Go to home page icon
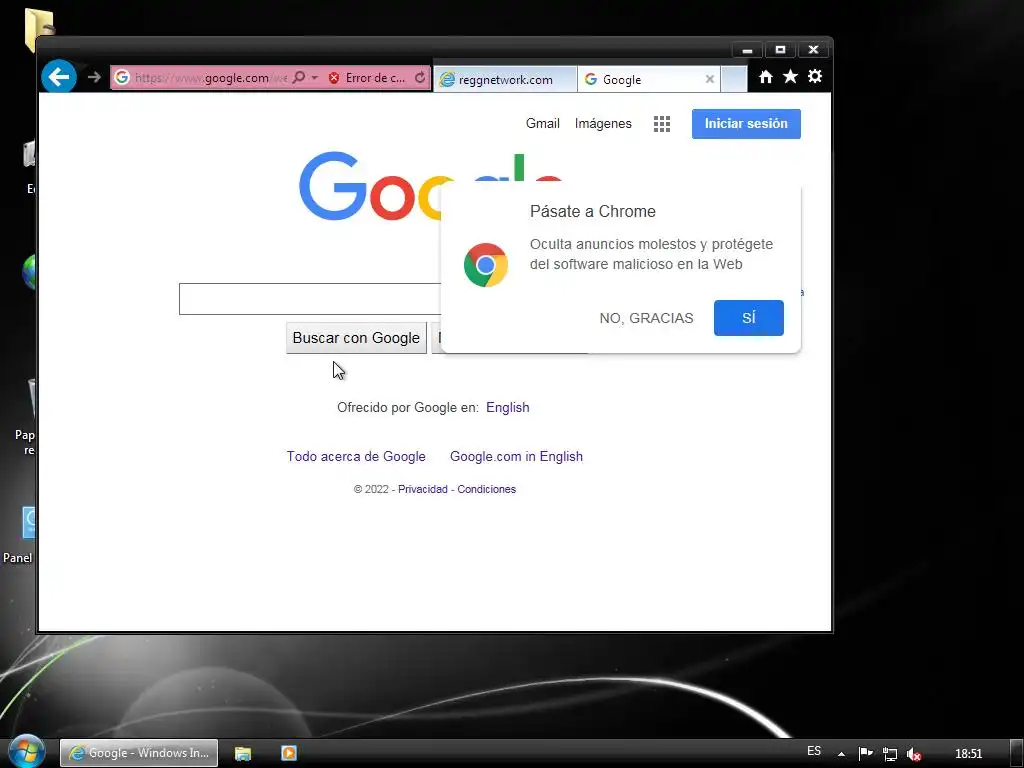This screenshot has height=768, width=1024. tap(766, 77)
